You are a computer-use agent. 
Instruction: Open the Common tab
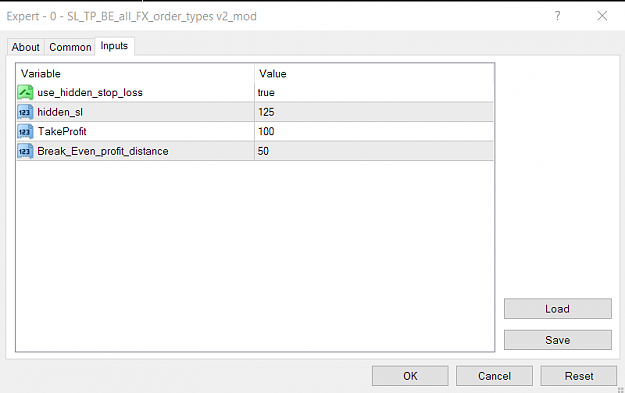[x=70, y=47]
